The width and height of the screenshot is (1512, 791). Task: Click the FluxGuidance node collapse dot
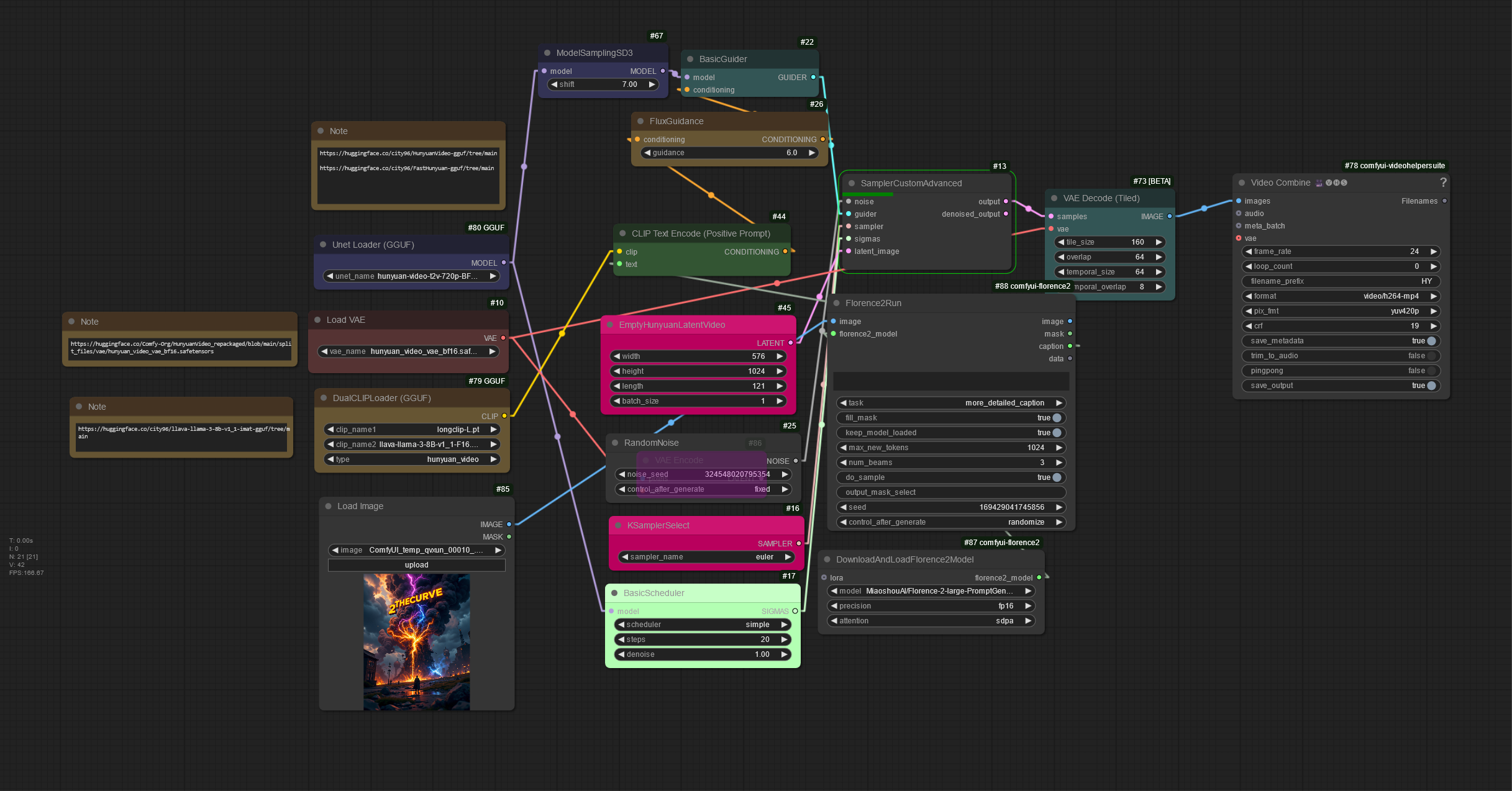640,121
